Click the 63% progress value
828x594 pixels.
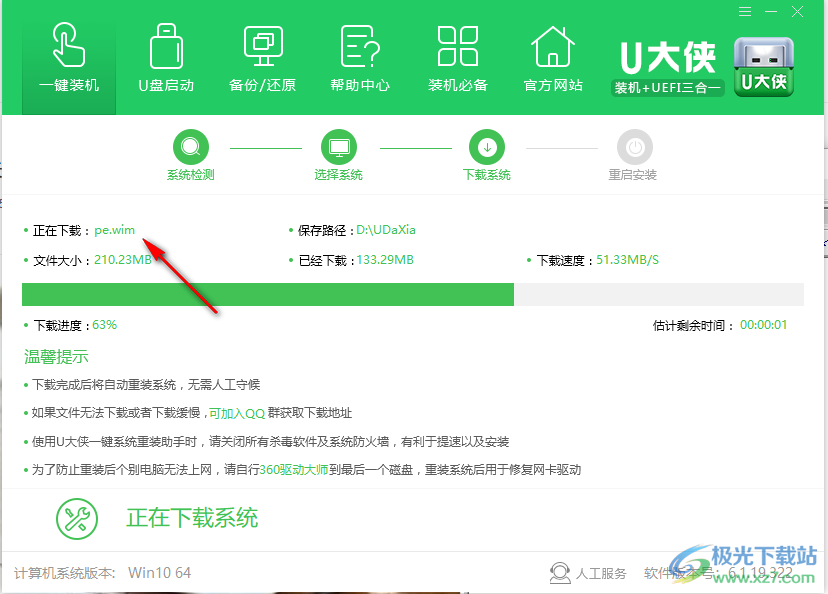point(105,325)
